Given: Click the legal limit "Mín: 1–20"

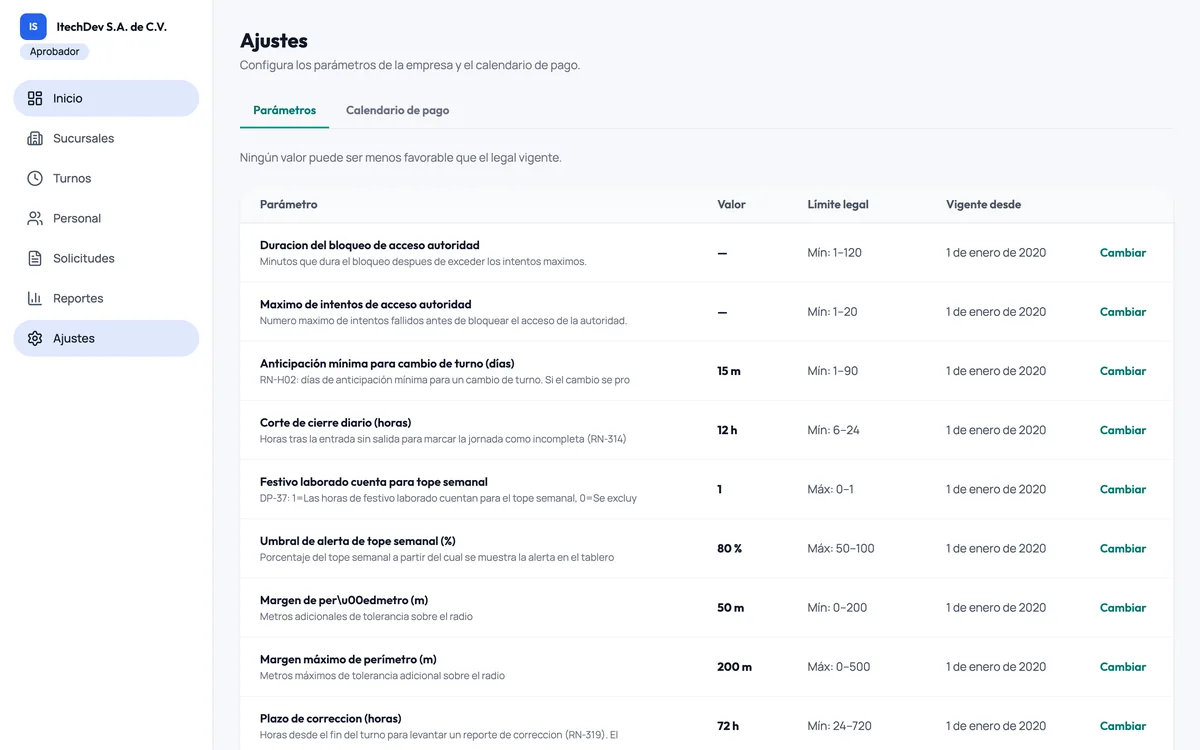Looking at the screenshot, I should 832,312.
